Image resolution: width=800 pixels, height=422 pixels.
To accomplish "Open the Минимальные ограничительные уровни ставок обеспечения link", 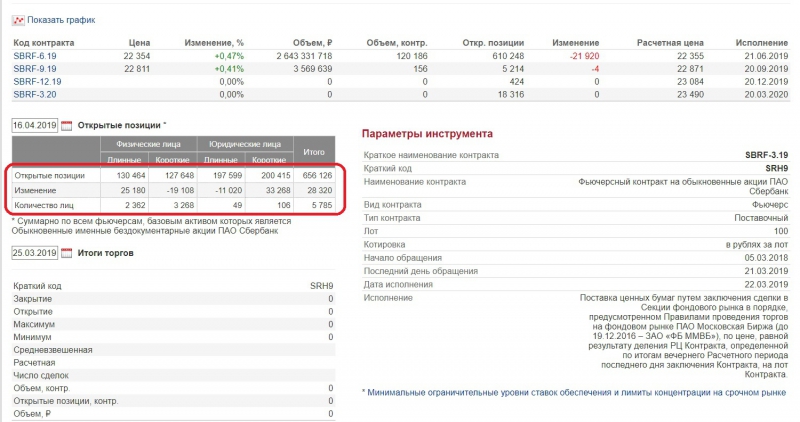I will pyautogui.click(x=577, y=392).
